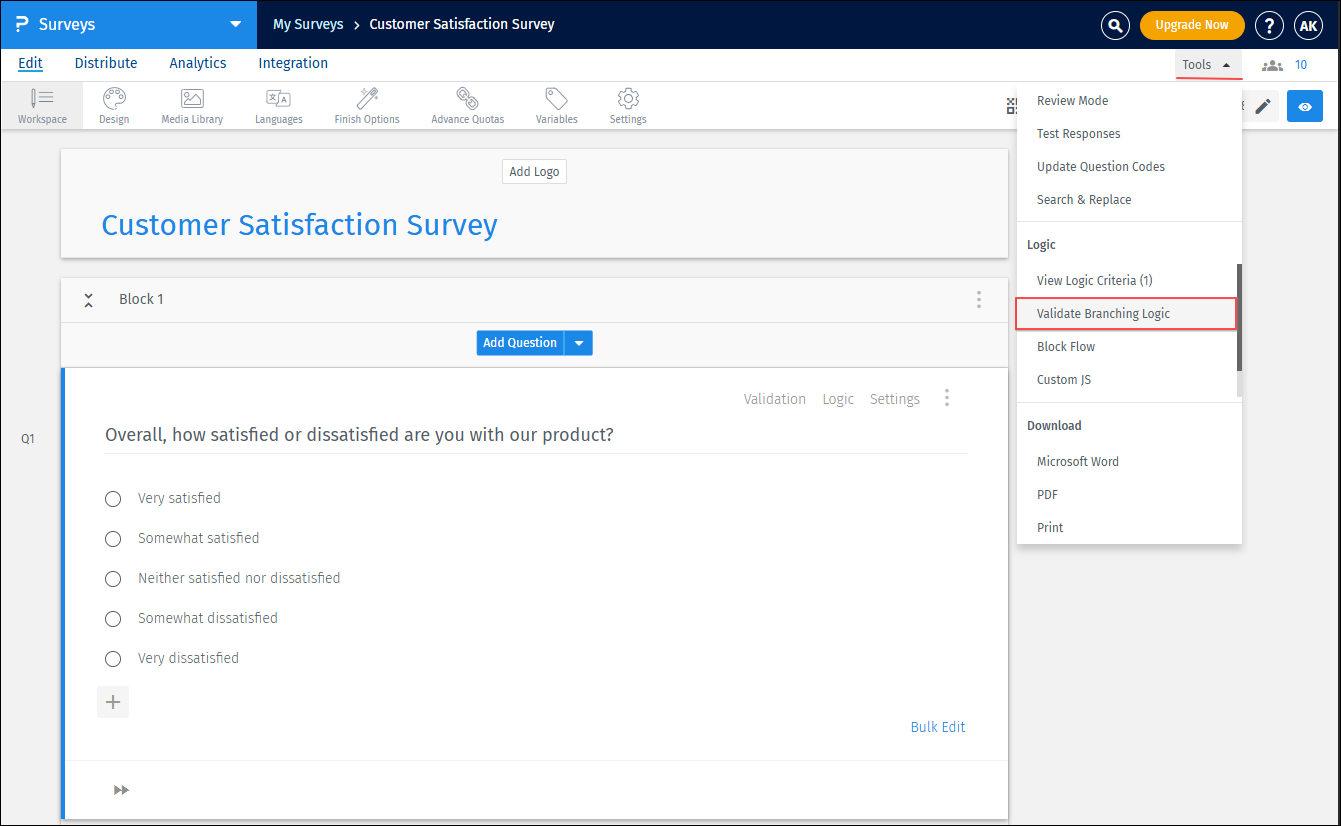Switch to the Distribute tab
Image resolution: width=1341 pixels, height=826 pixels.
[105, 62]
